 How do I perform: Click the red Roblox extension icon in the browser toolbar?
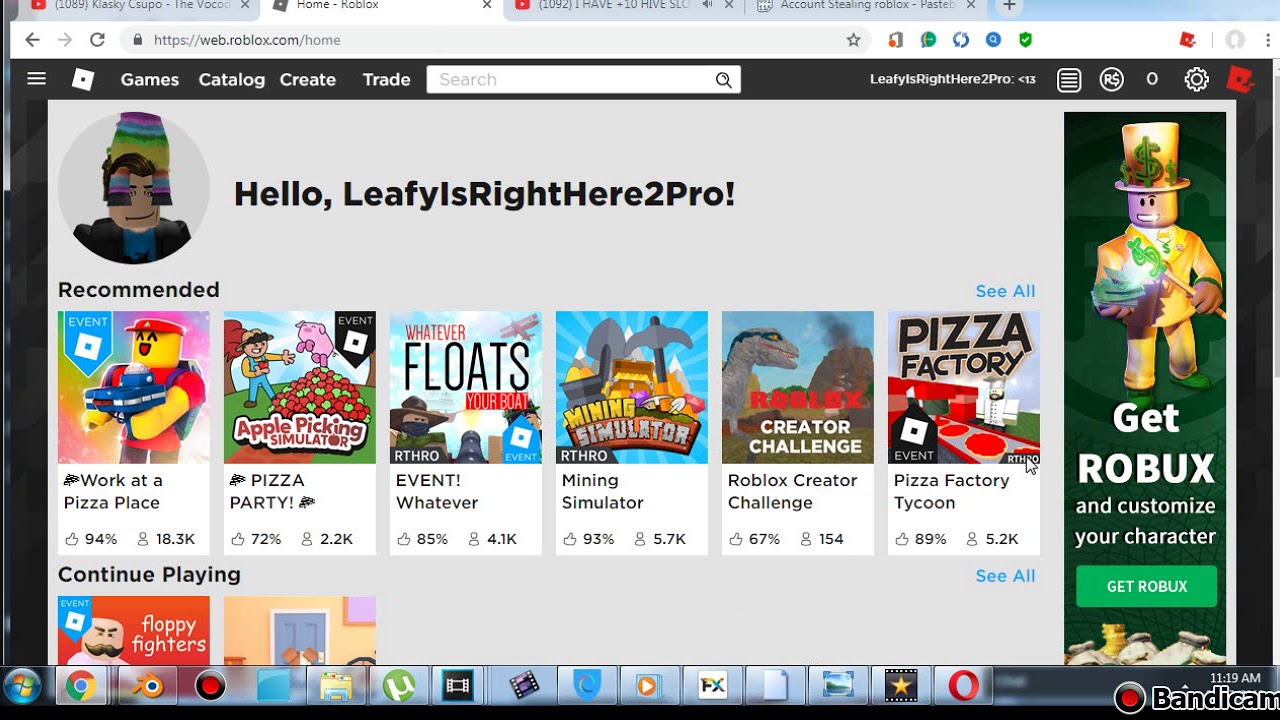pyautogui.click(x=1188, y=40)
